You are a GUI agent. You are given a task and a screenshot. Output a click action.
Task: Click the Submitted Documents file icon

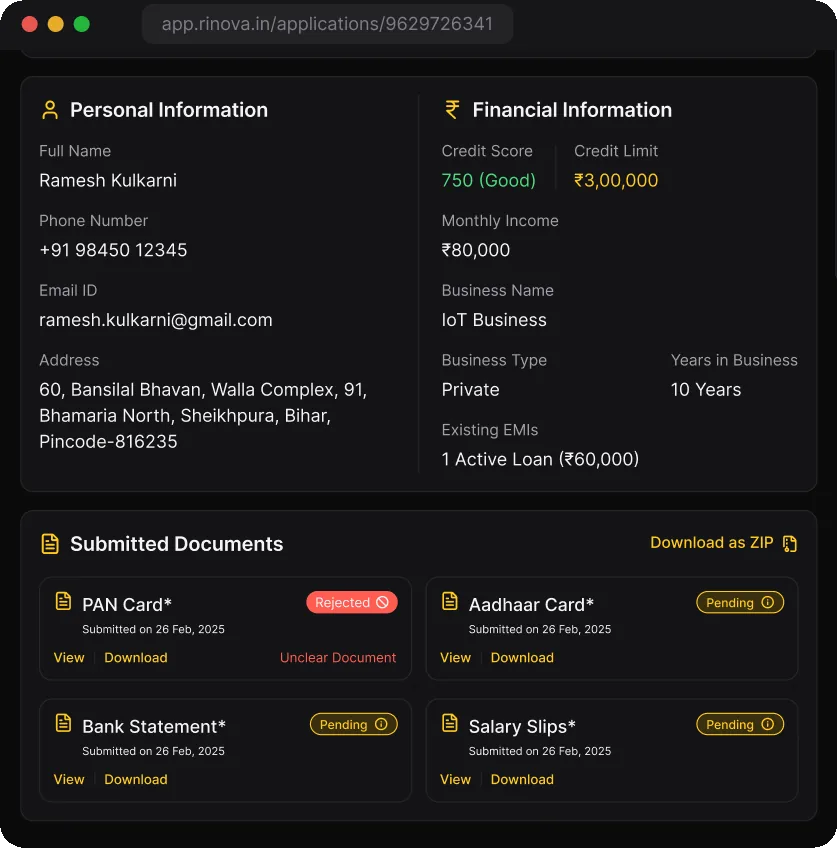point(50,544)
